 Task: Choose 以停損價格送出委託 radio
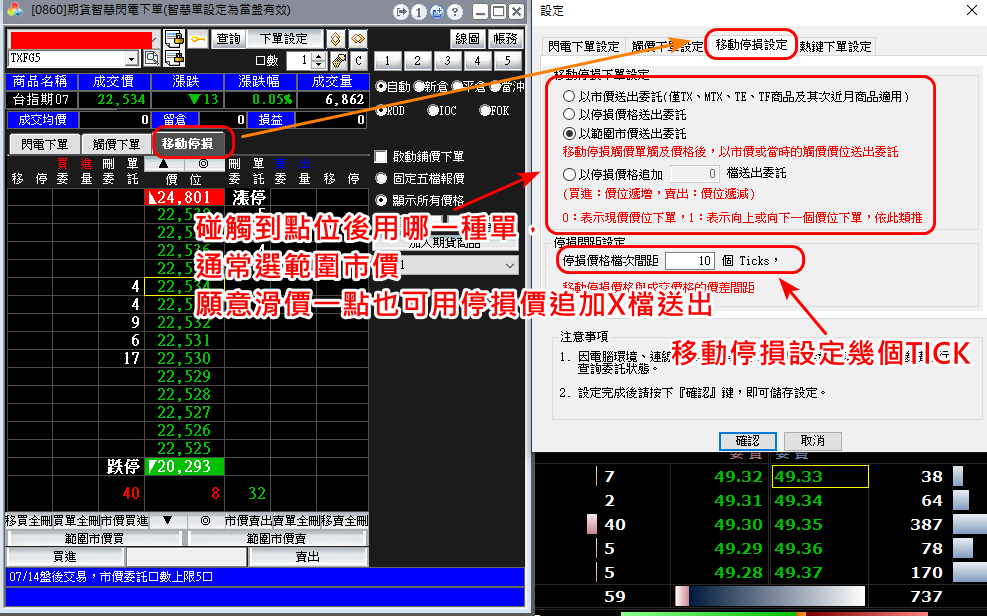pos(569,115)
